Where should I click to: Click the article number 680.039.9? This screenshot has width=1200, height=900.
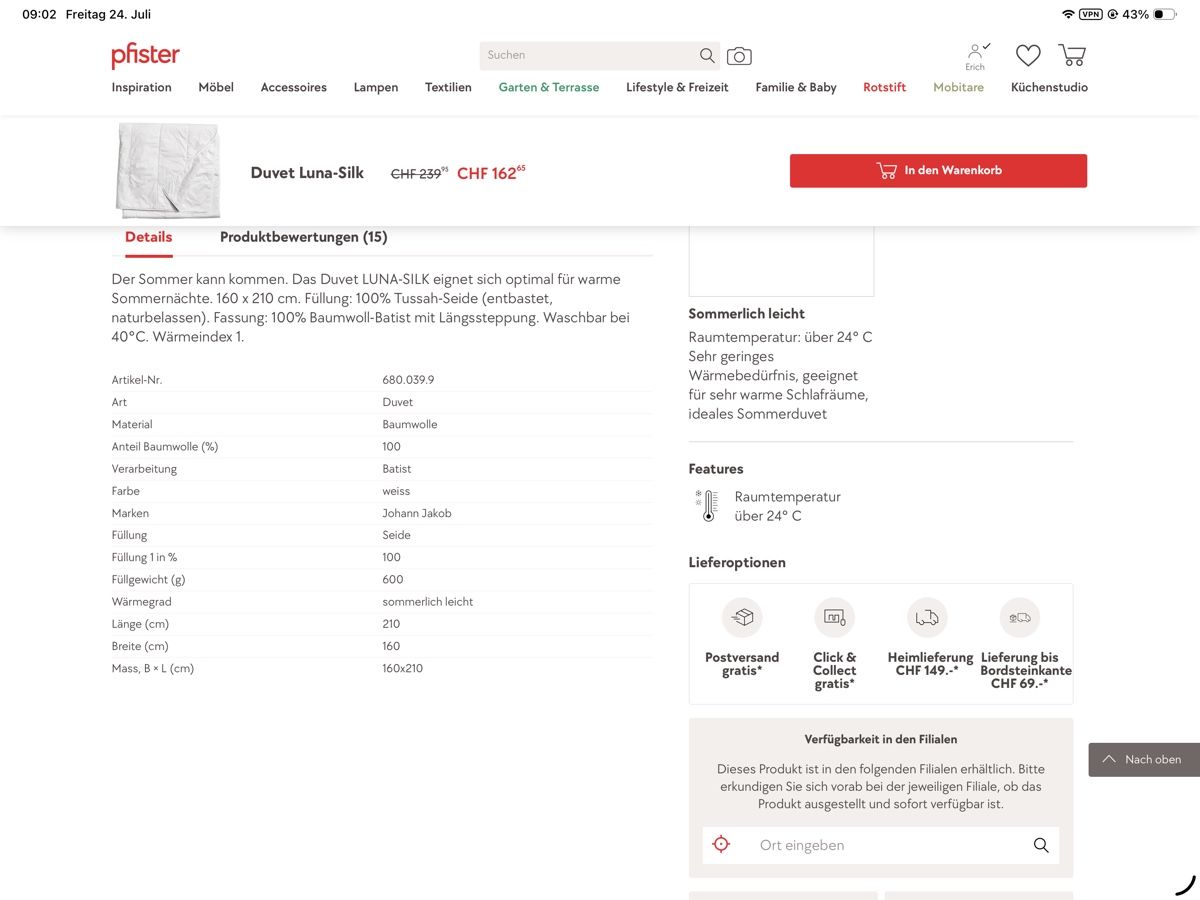[408, 380]
